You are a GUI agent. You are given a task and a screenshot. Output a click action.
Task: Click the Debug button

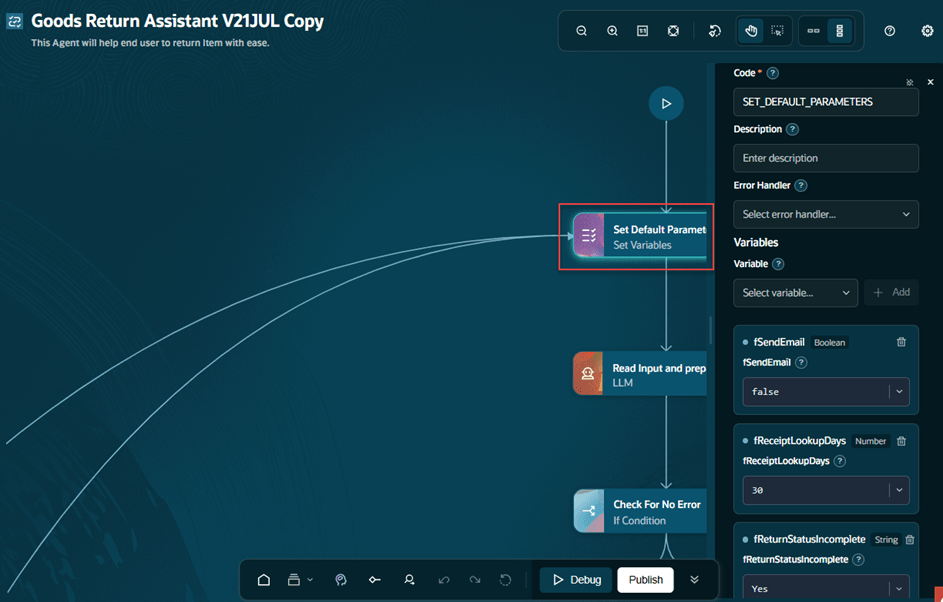(576, 580)
